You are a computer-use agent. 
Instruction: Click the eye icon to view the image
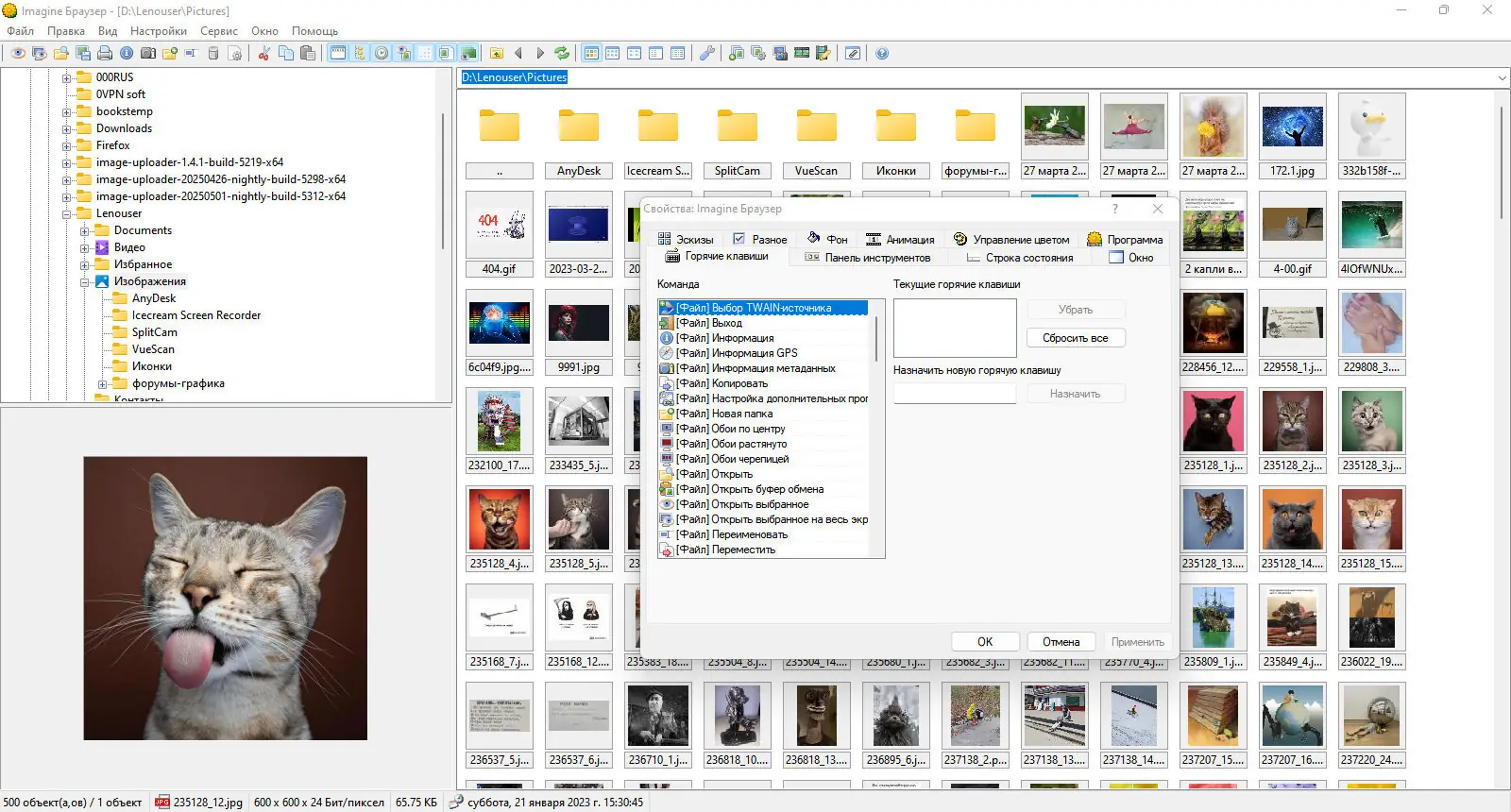(18, 53)
